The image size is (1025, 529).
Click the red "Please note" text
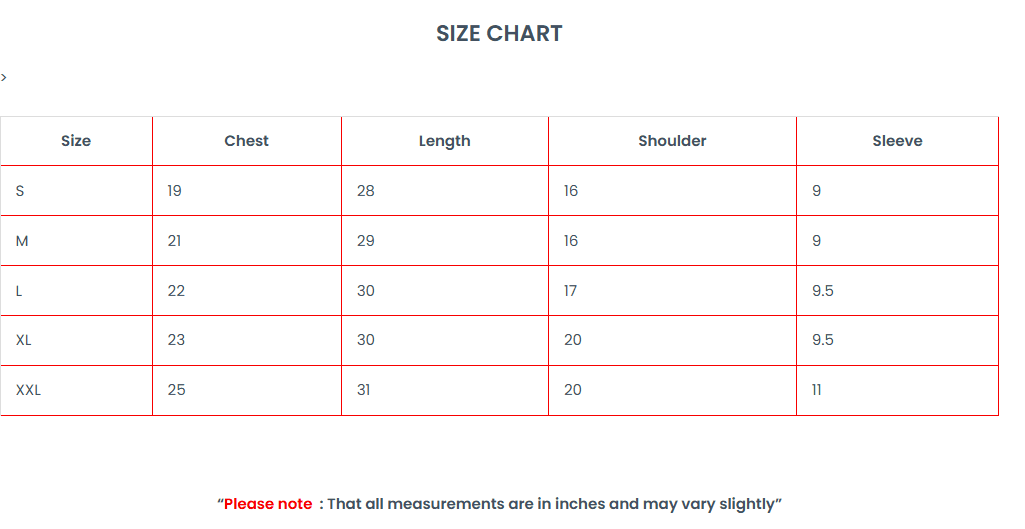click(x=268, y=504)
